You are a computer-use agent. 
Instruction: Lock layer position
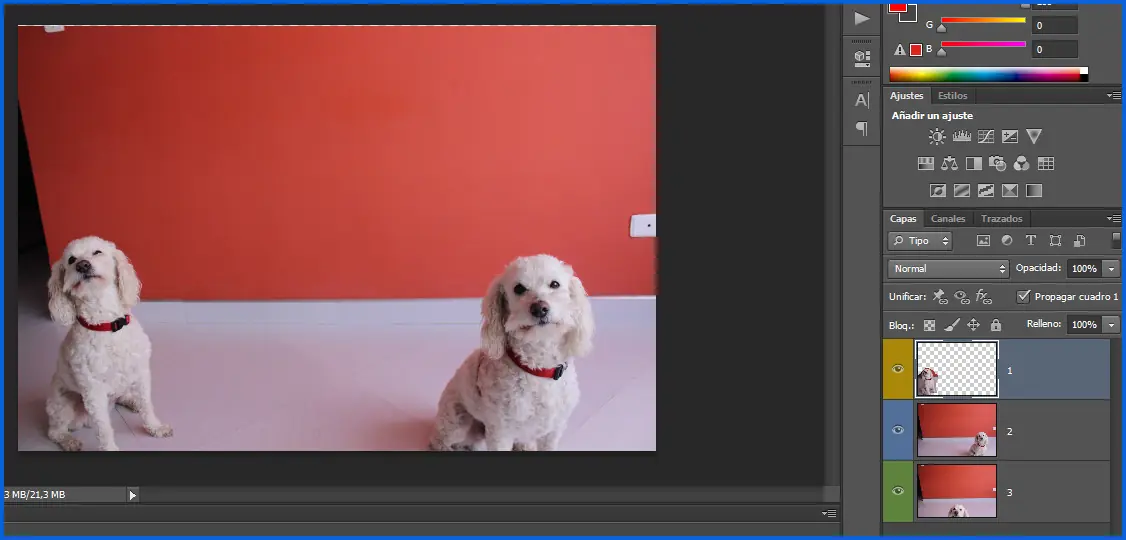(x=974, y=325)
